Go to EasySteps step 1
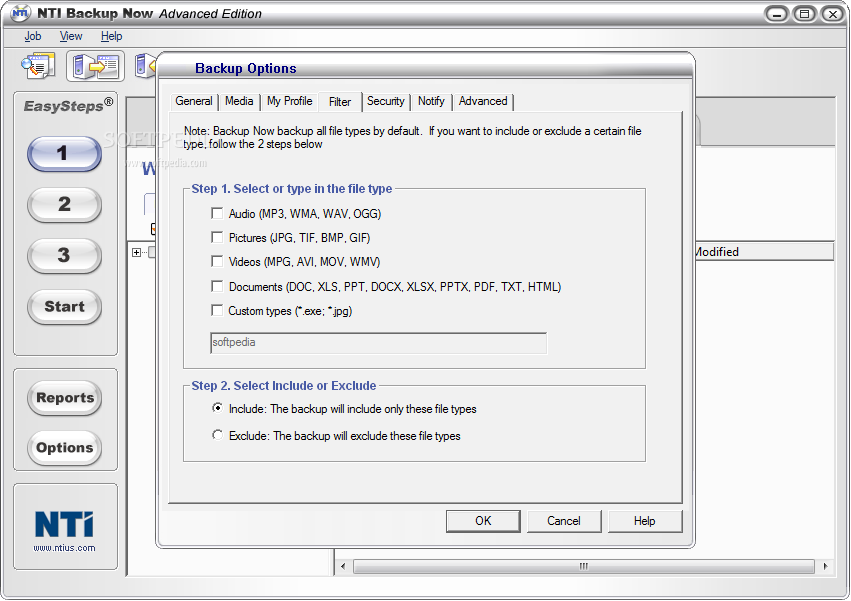Screen dimensions: 851x601 [x=64, y=154]
